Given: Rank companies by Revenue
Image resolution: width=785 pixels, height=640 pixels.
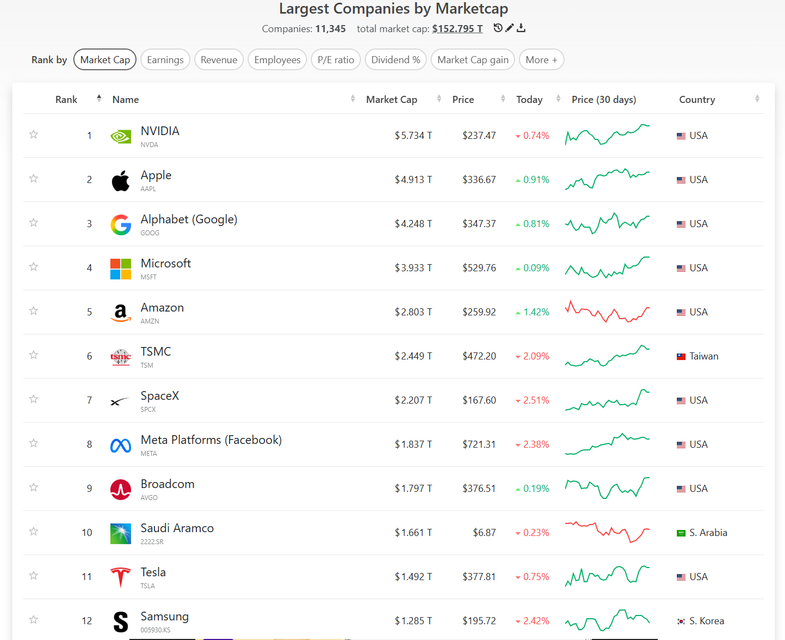Looking at the screenshot, I should pos(219,60).
